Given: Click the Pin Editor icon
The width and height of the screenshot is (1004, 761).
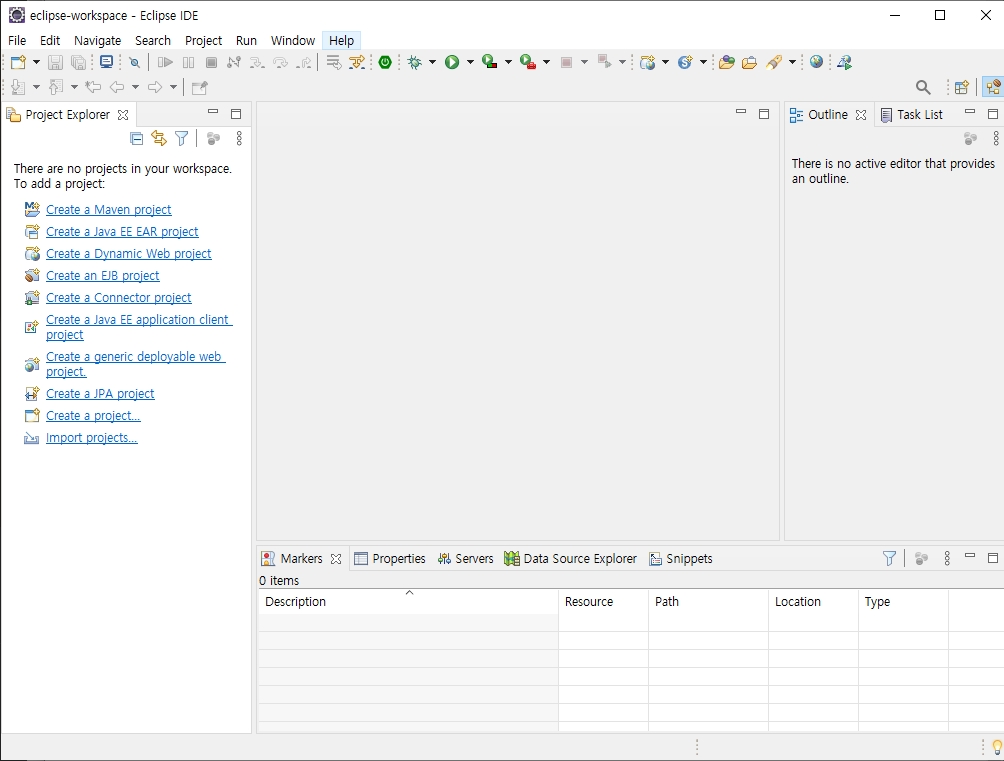Looking at the screenshot, I should [200, 87].
